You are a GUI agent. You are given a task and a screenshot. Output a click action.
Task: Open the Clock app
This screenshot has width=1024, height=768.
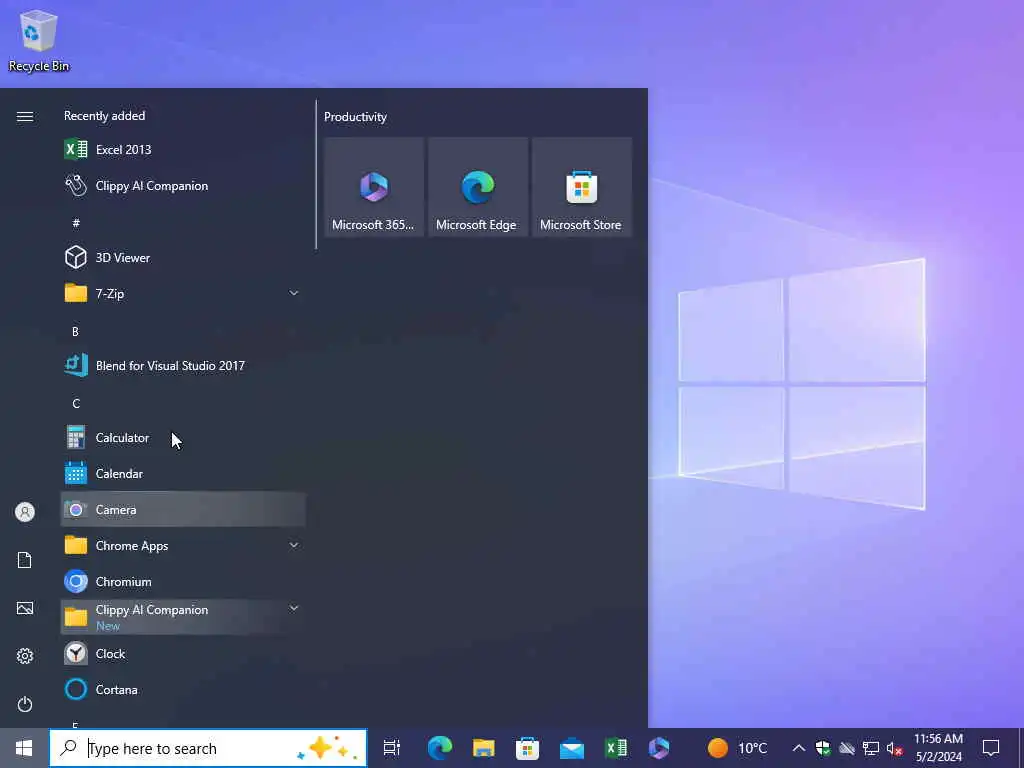point(183,653)
